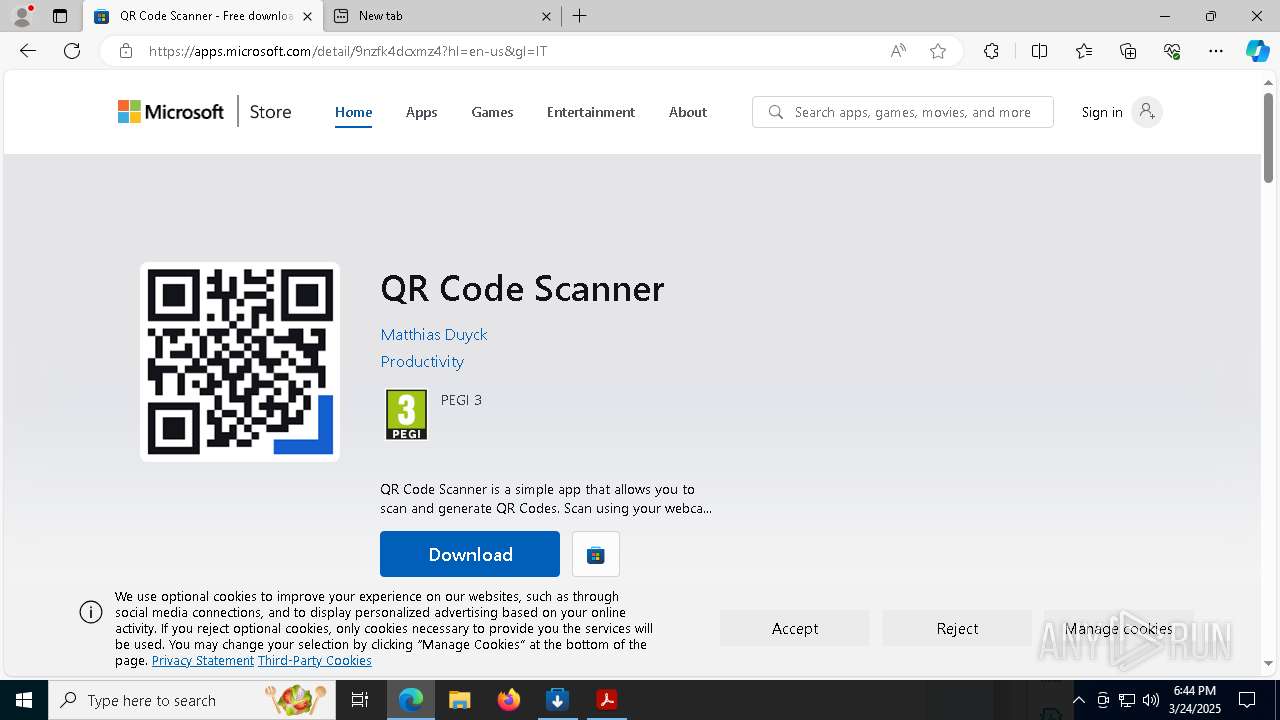Click the browser profile avatar icon
Image resolution: width=1280 pixels, height=720 pixels.
(x=22, y=16)
